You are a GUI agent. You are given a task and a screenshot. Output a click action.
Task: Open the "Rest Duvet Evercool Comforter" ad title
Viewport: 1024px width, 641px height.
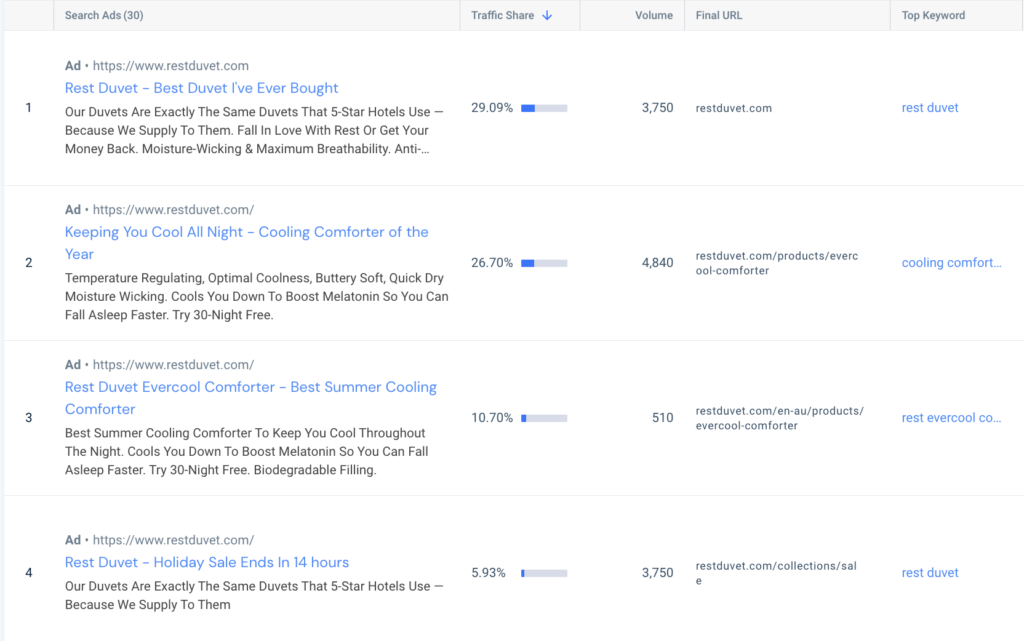coord(250,387)
